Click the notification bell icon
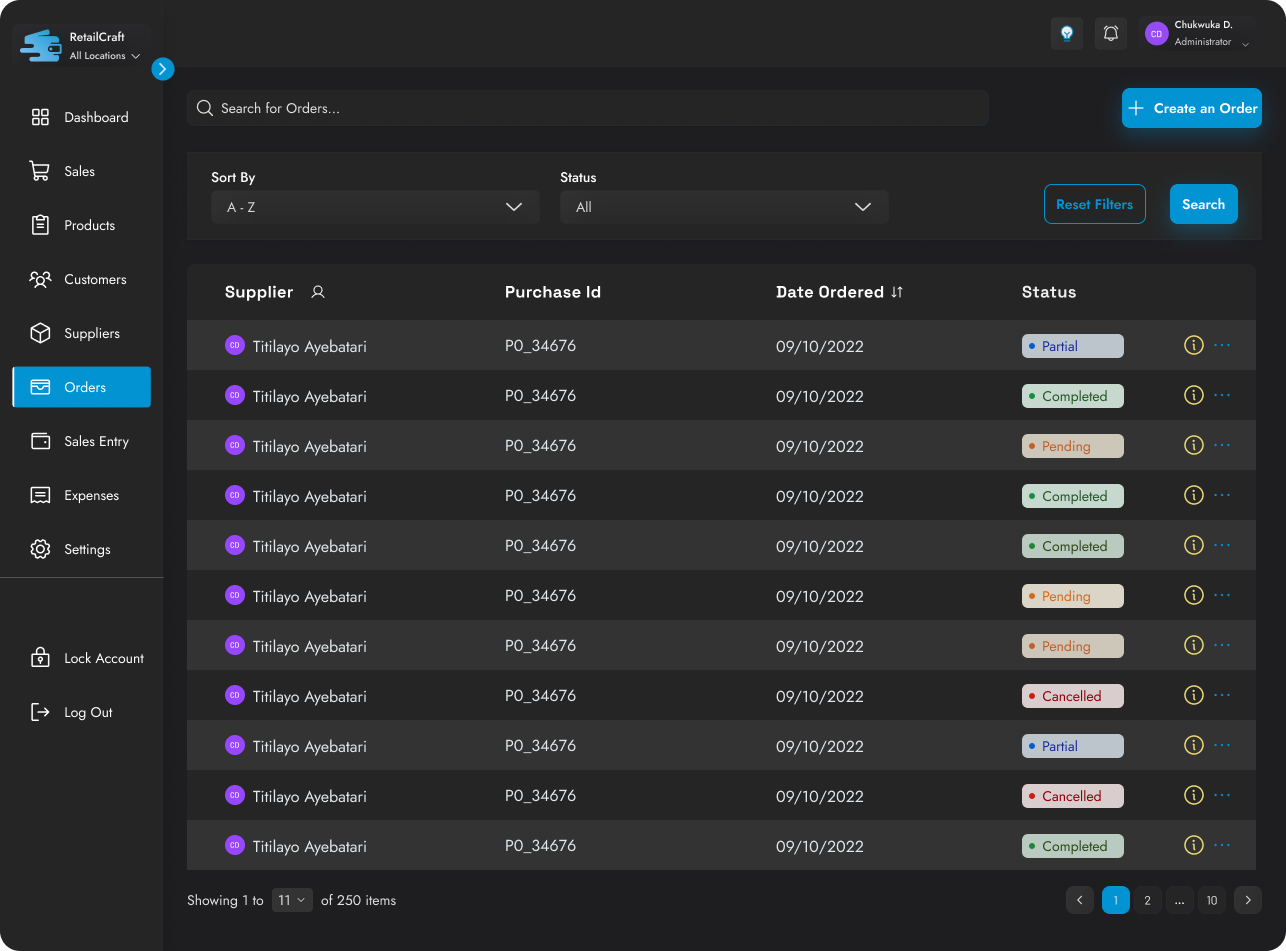1286x951 pixels. [x=1110, y=34]
